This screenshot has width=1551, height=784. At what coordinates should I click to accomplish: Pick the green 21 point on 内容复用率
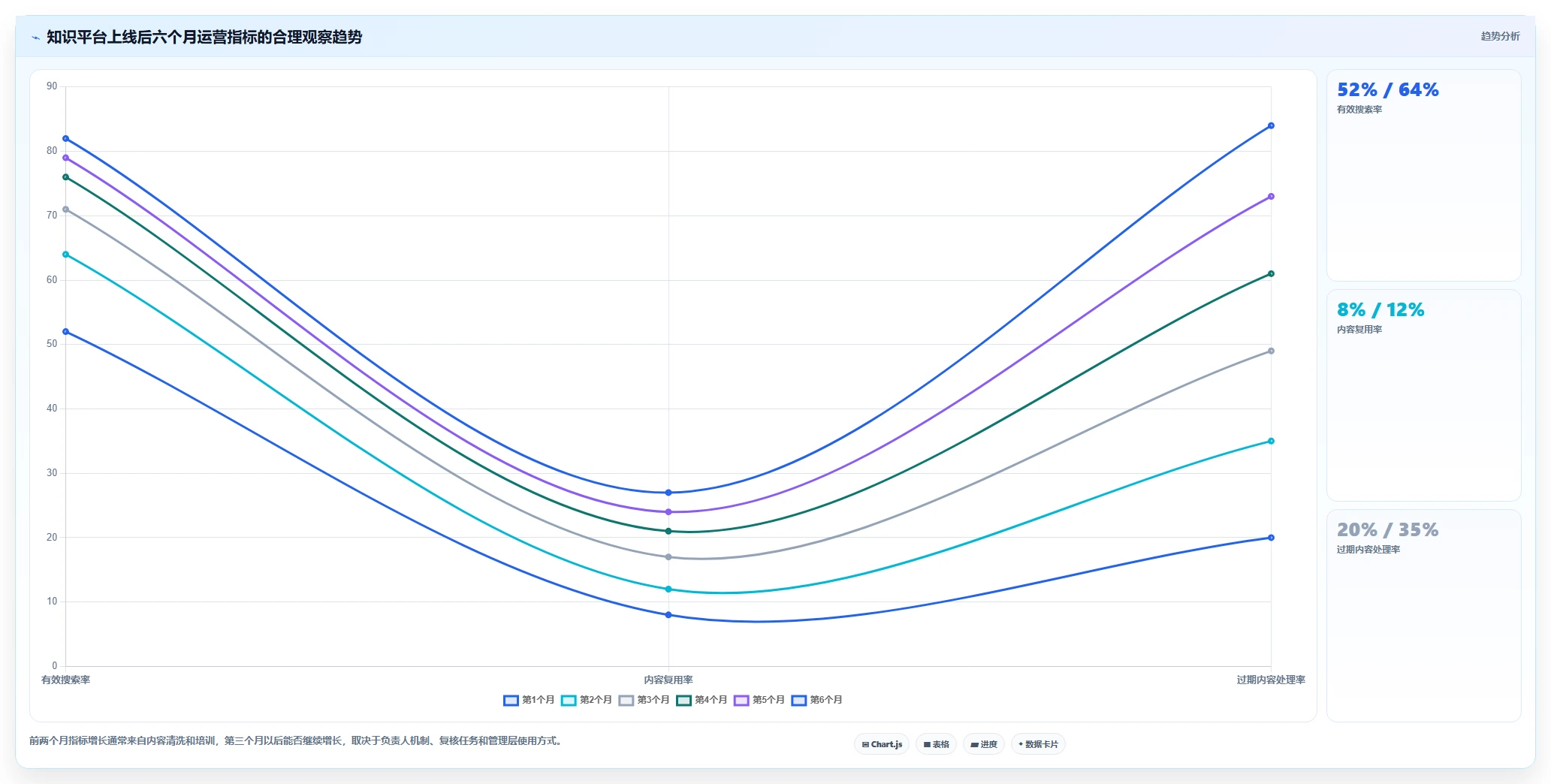tap(668, 531)
